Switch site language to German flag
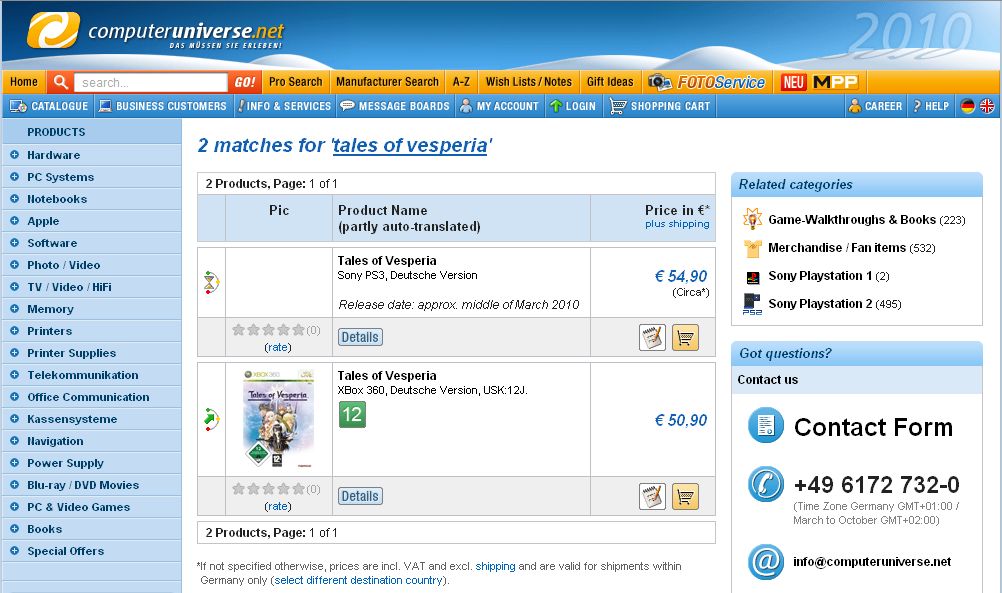Image resolution: width=1002 pixels, height=593 pixels. pos(967,106)
